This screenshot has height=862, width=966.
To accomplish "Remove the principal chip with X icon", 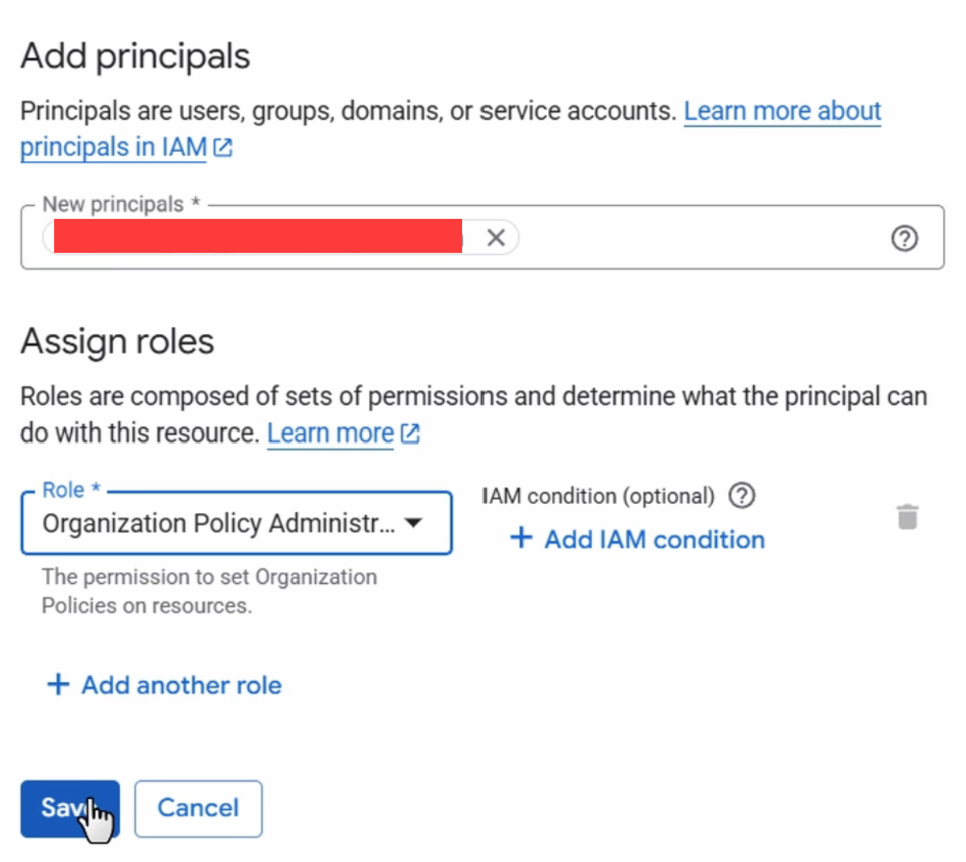I will (x=496, y=237).
